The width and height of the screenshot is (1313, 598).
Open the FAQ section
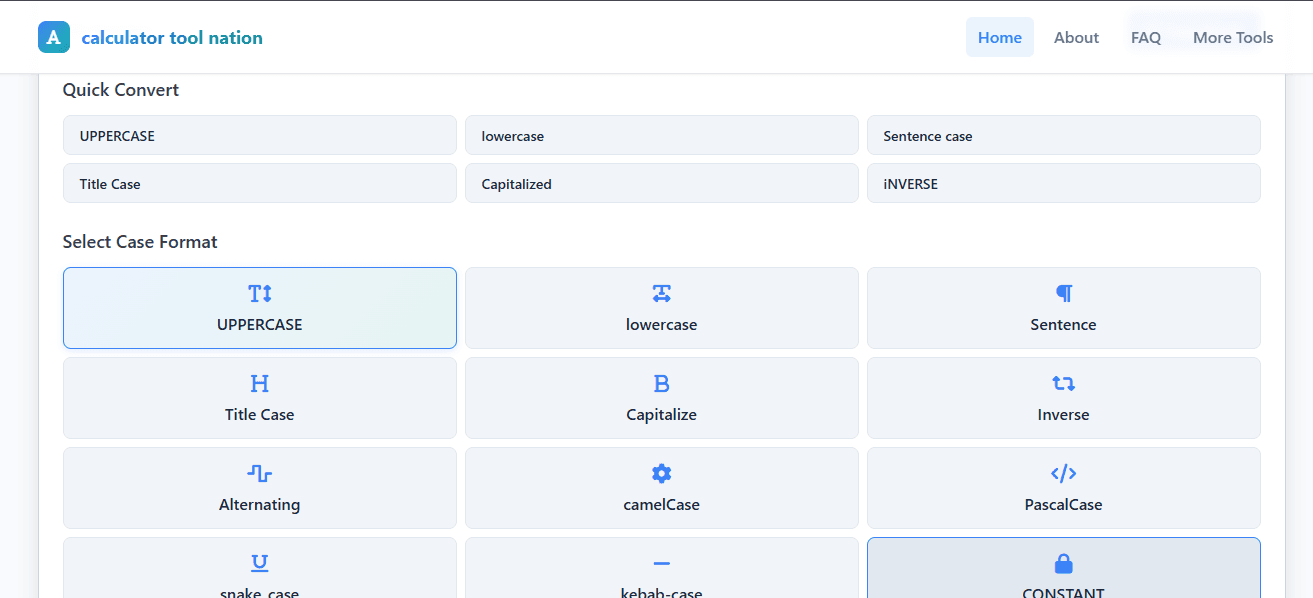click(1145, 37)
